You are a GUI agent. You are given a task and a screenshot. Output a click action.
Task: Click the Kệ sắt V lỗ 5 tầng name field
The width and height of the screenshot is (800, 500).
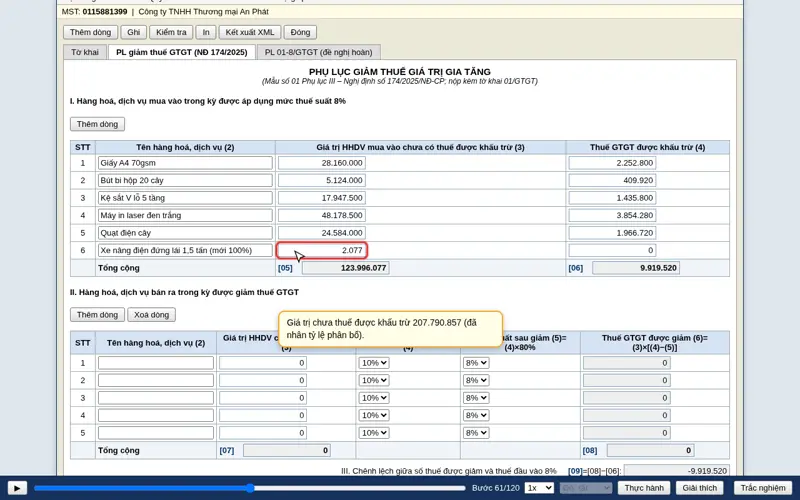click(x=185, y=198)
